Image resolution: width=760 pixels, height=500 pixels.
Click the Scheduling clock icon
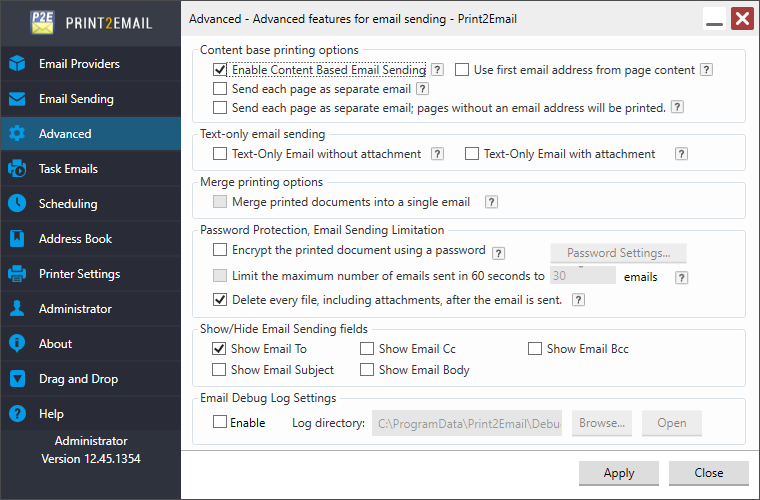tap(17, 204)
